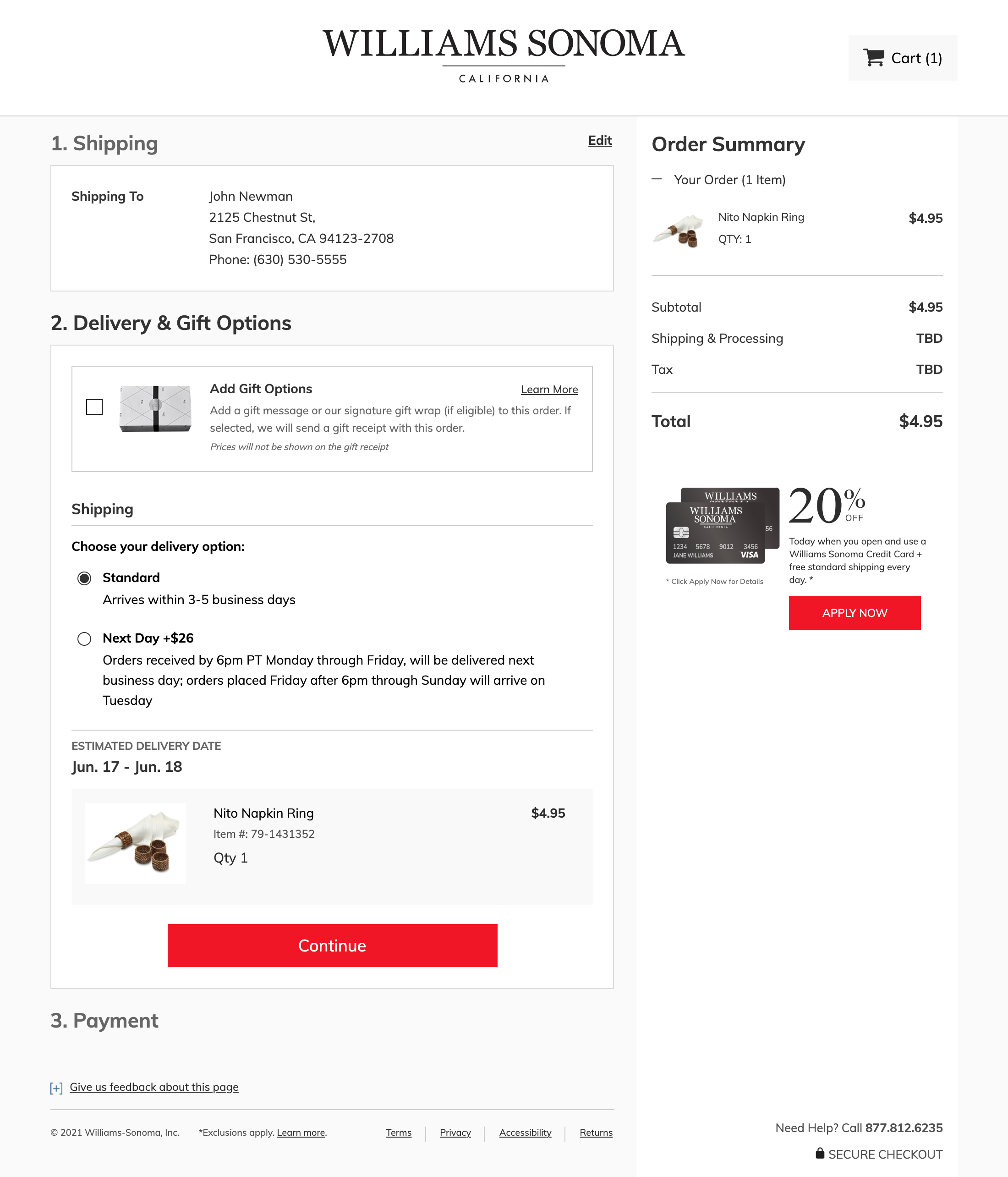This screenshot has width=1008, height=1177.
Task: View the Returns policy
Action: pos(596,1133)
